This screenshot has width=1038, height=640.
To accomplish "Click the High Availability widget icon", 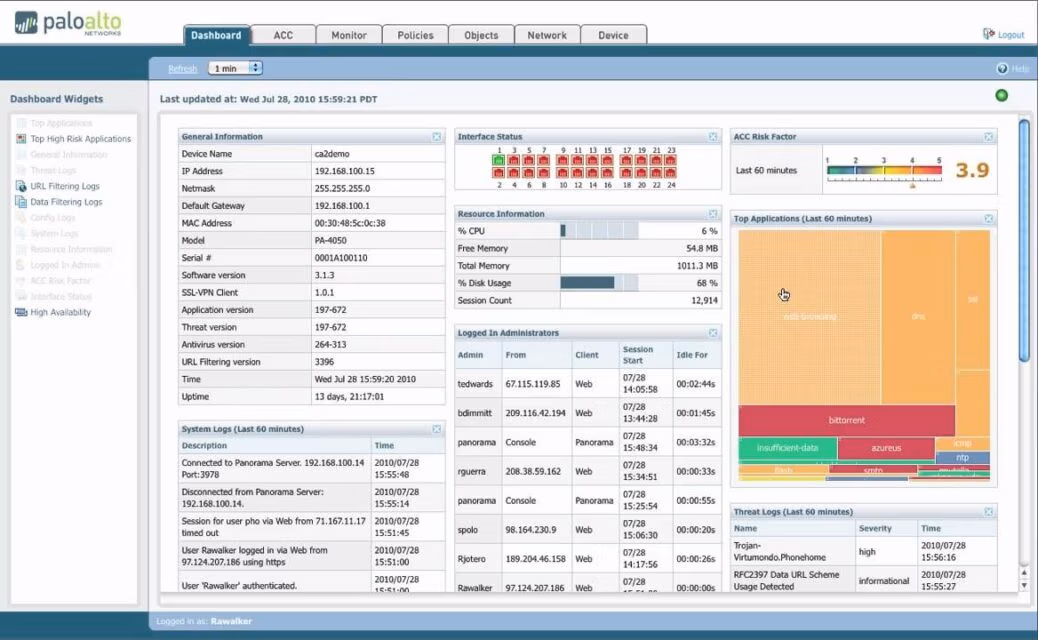I will point(21,311).
